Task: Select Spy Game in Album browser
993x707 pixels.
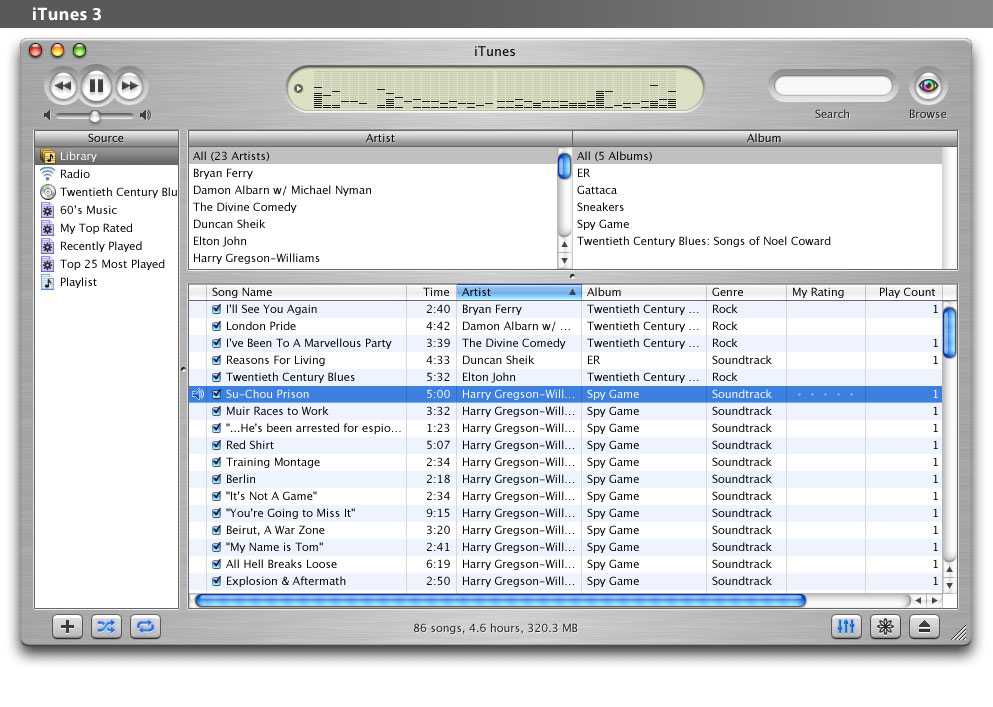Action: coord(757,224)
